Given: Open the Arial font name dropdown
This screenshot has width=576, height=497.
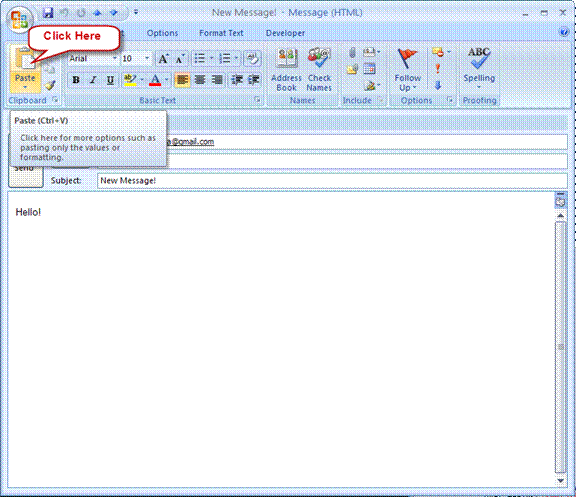Looking at the screenshot, I should [x=115, y=58].
